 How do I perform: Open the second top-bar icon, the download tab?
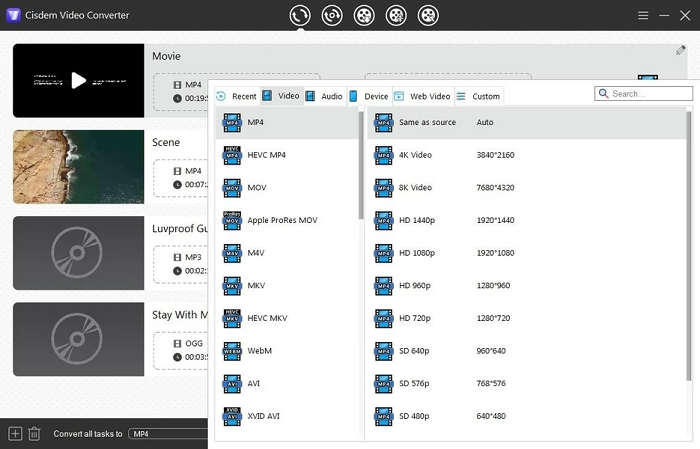(x=332, y=16)
